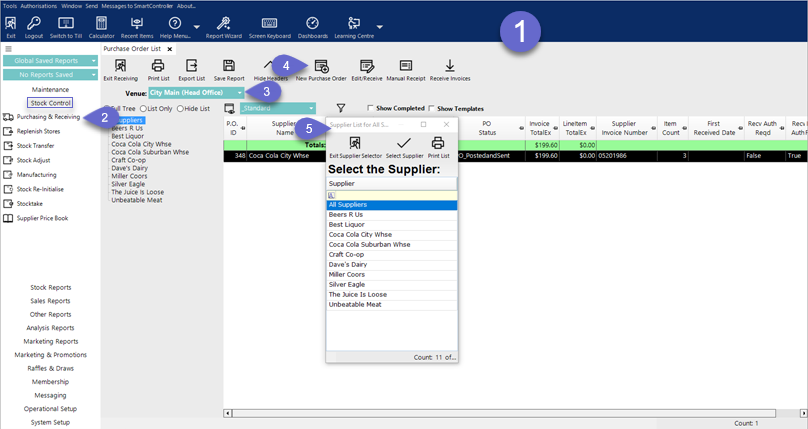The image size is (808, 429).
Task: Expand the Venue dropdown
Action: click(240, 92)
